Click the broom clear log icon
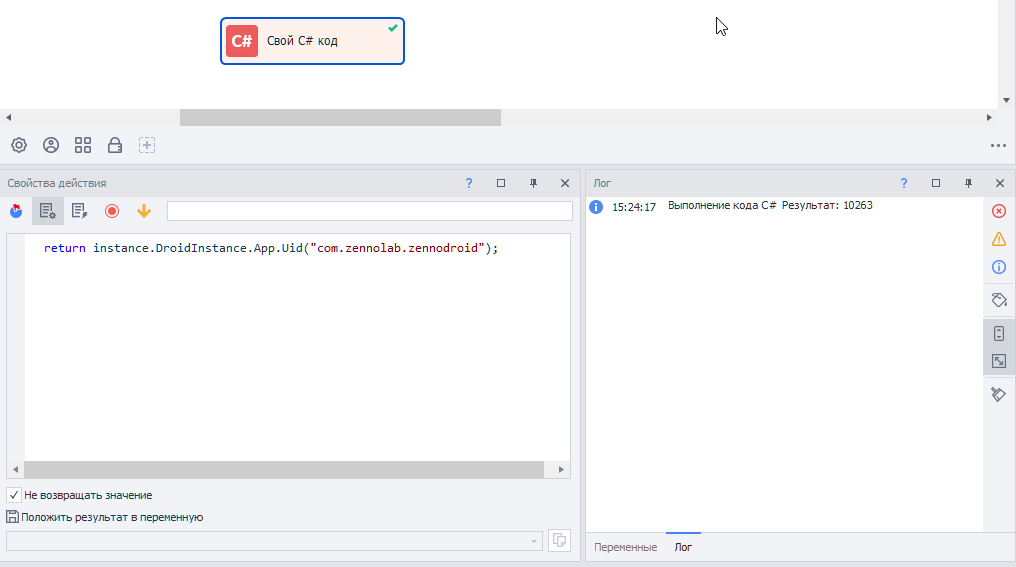1016x567 pixels. (x=998, y=394)
